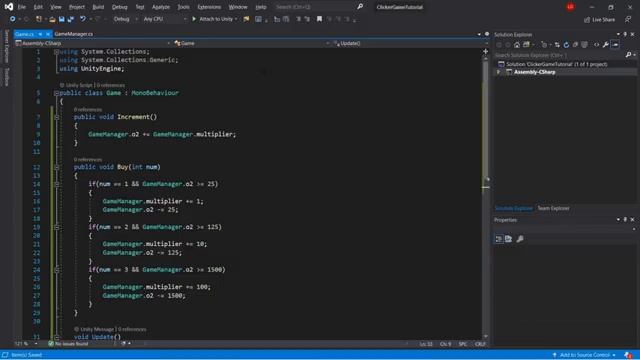The width and height of the screenshot is (640, 360).
Task: Toggle Sync with Active Document icon
Action: 557,45
